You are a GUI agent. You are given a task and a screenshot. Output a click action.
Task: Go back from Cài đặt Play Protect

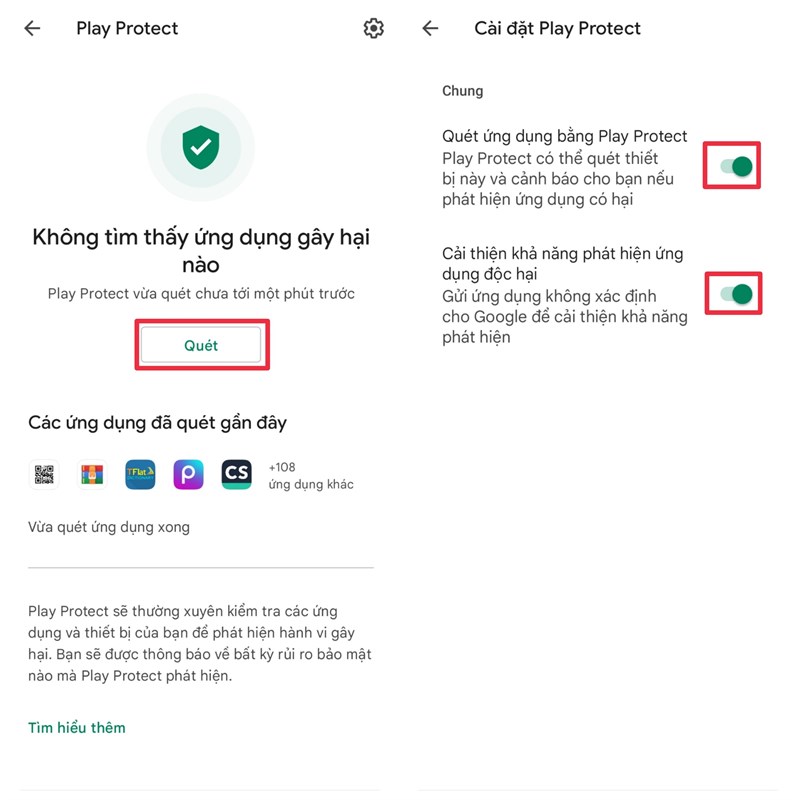click(x=430, y=29)
